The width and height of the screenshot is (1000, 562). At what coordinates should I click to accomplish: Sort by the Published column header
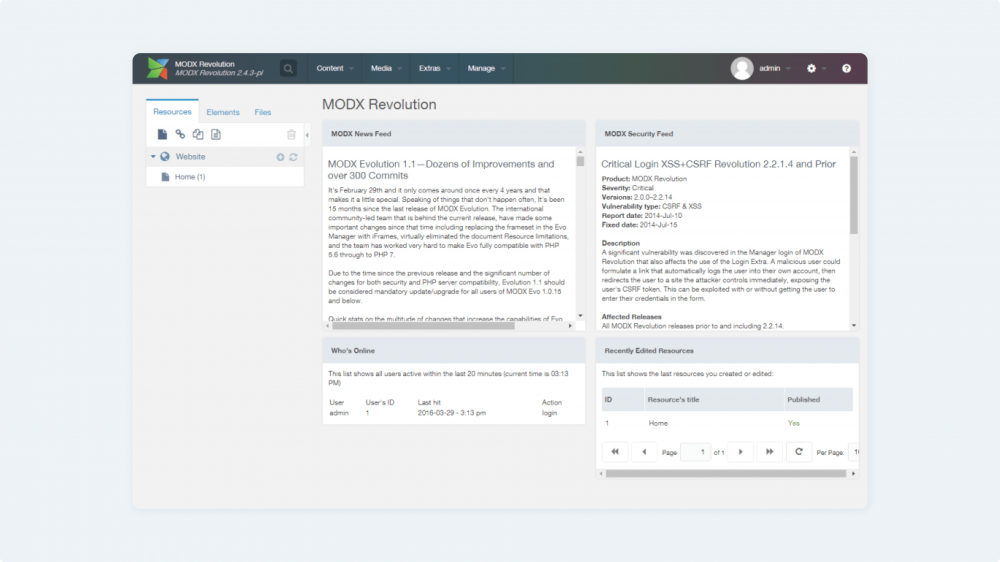coord(818,399)
